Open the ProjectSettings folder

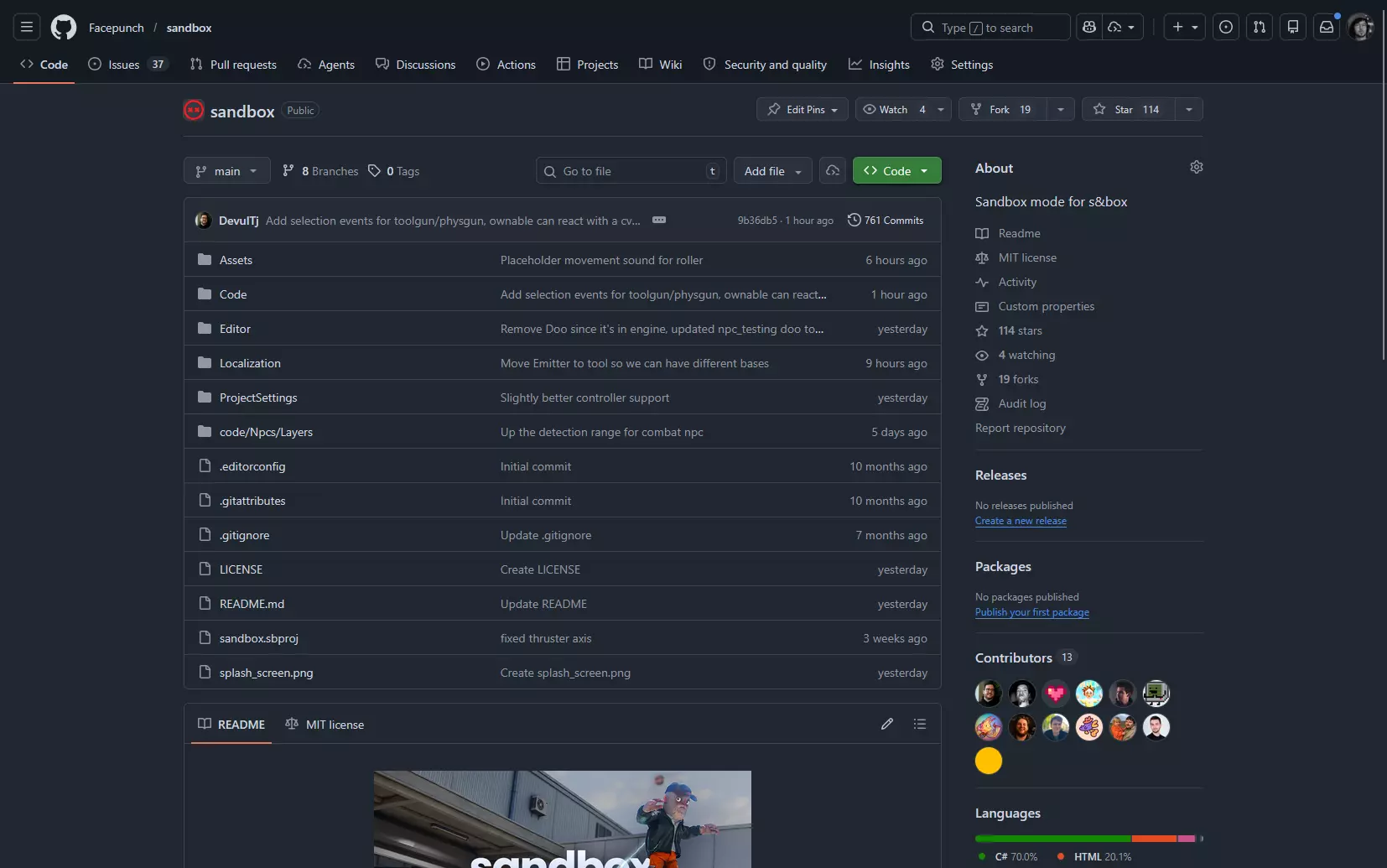258,398
